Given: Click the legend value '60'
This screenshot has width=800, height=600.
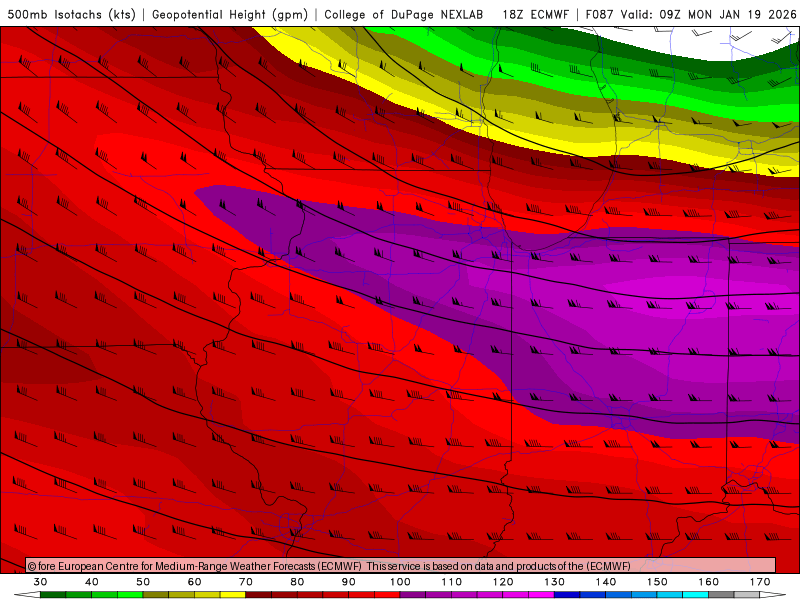Looking at the screenshot, I should (x=194, y=582).
